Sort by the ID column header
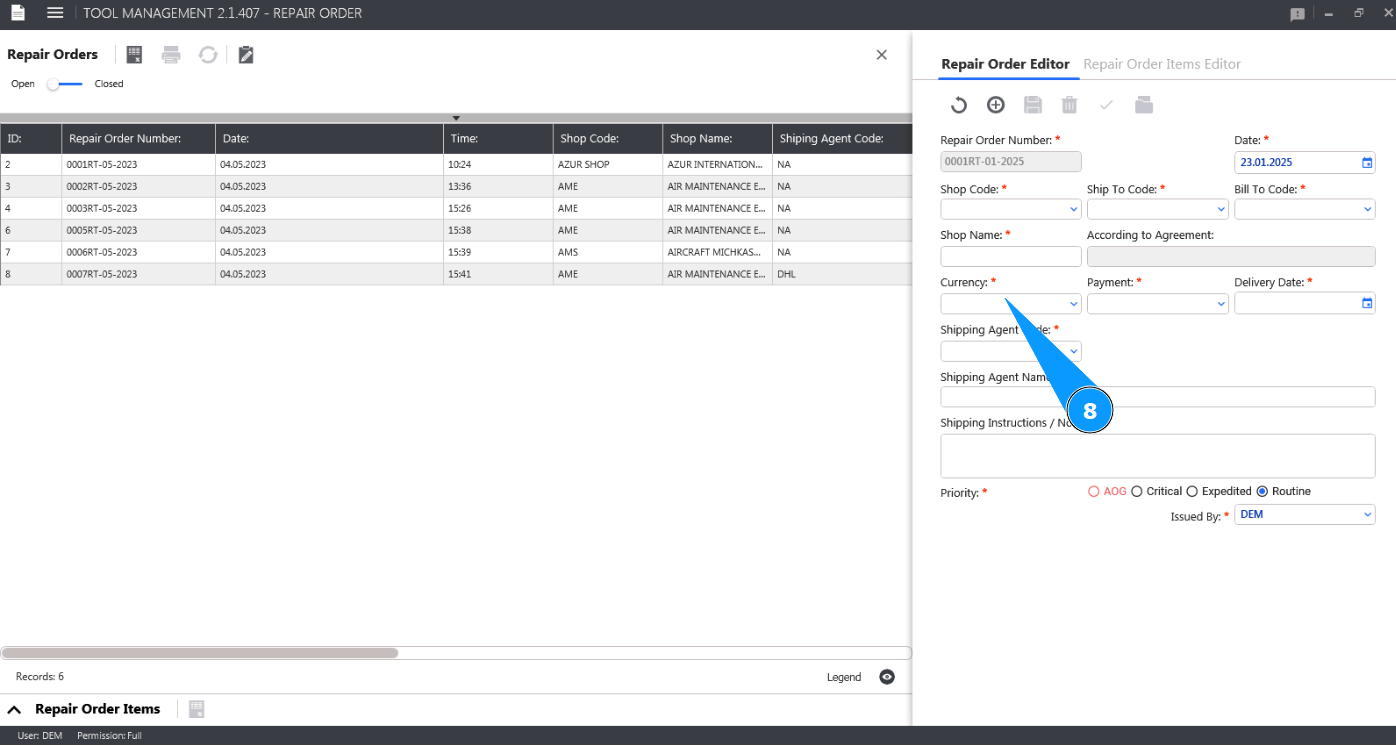Viewport: 1396px width, 746px height. (x=31, y=139)
